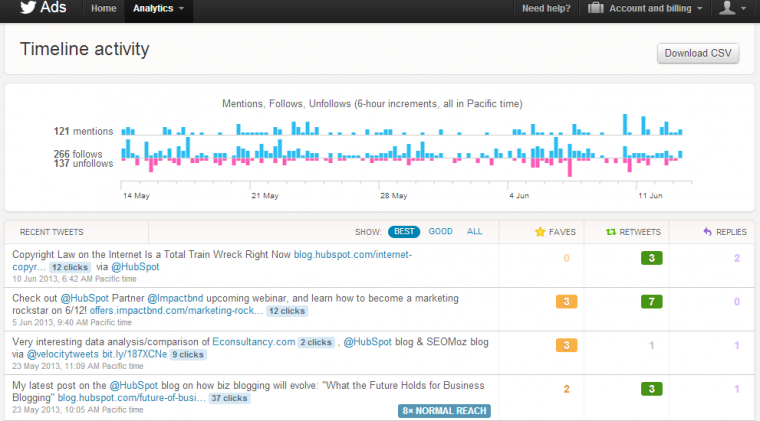Screen dimensions: 760x421
Task: Click the Download CSV button
Action: 697,53
